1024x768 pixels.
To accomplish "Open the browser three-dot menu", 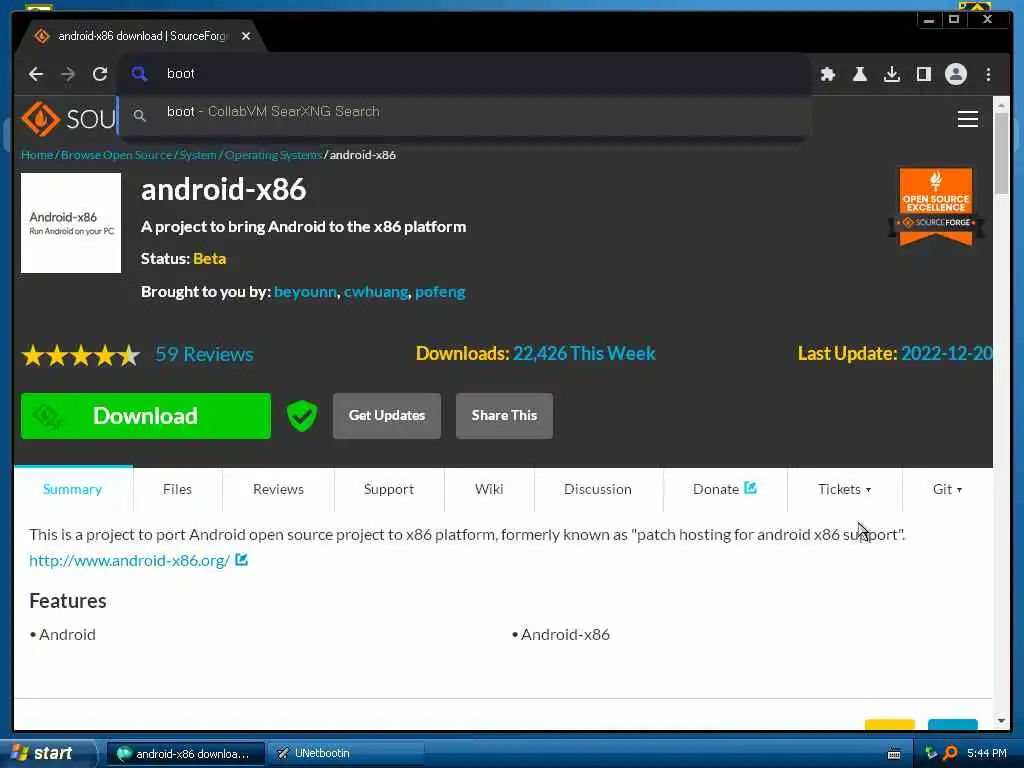I will coord(988,74).
